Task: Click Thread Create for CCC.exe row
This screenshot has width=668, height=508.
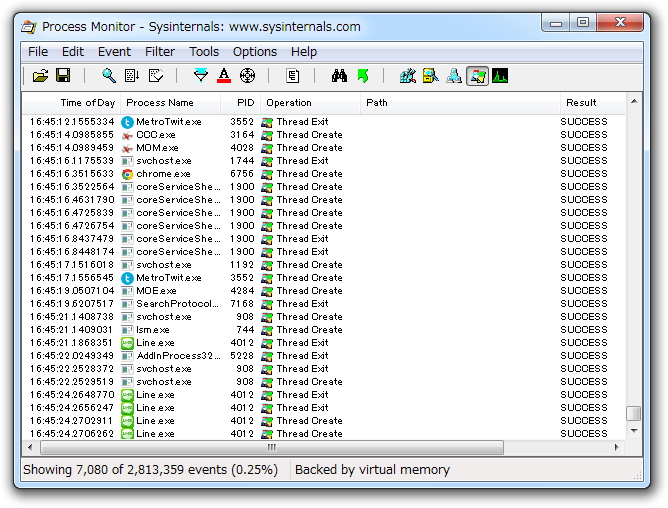Action: [309, 135]
